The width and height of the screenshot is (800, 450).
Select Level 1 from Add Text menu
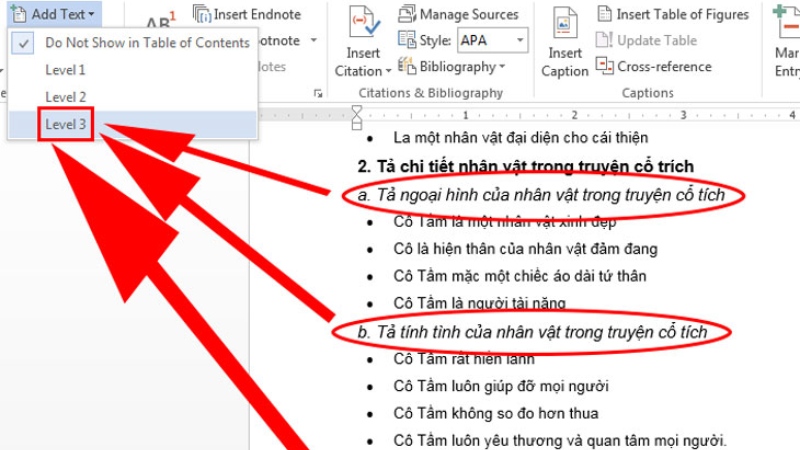click(x=65, y=70)
